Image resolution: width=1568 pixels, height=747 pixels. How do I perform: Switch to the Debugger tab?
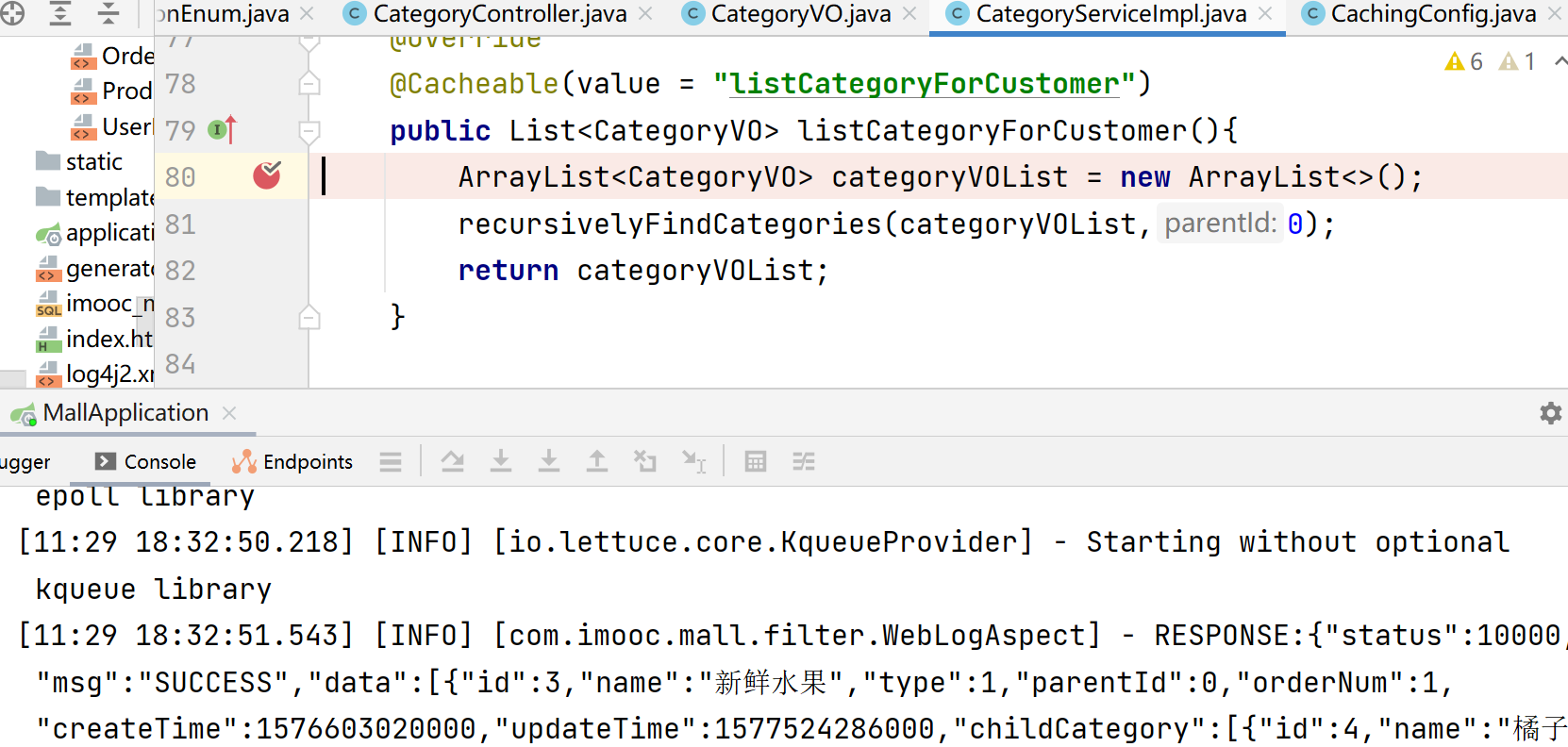tap(25, 462)
